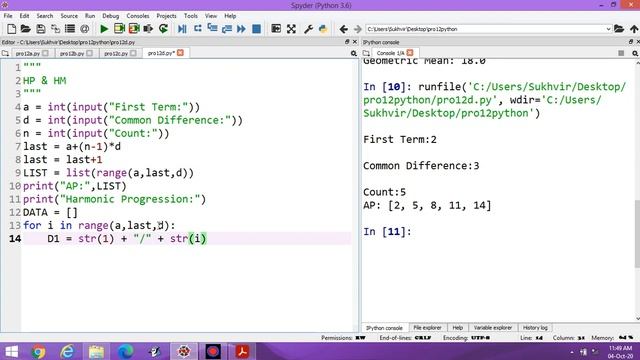The width and height of the screenshot is (640, 360).
Task: Toggle fullscreen mode icon
Action: tap(291, 29)
